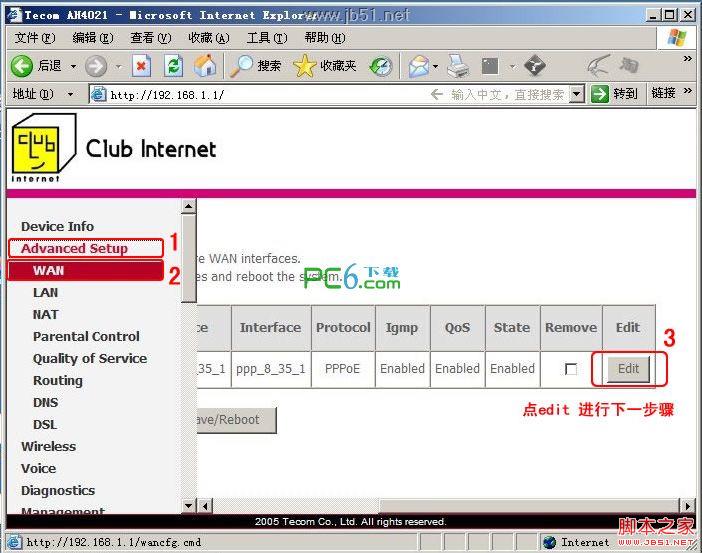The width and height of the screenshot is (702, 553).
Task: Click the sidebar scroll up arrow
Action: pos(188,206)
